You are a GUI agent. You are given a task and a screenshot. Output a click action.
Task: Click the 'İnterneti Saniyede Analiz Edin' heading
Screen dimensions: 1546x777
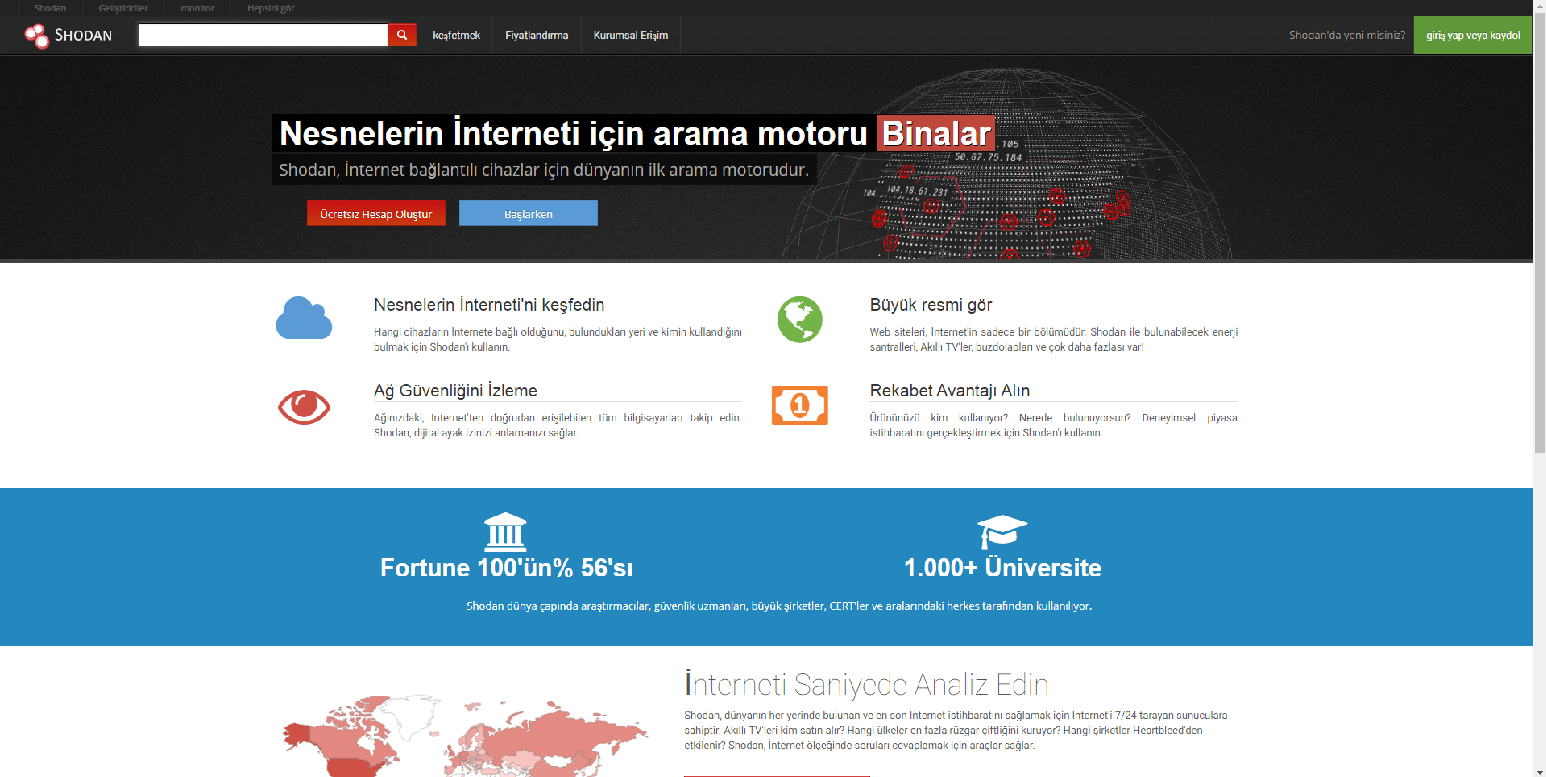pos(866,685)
